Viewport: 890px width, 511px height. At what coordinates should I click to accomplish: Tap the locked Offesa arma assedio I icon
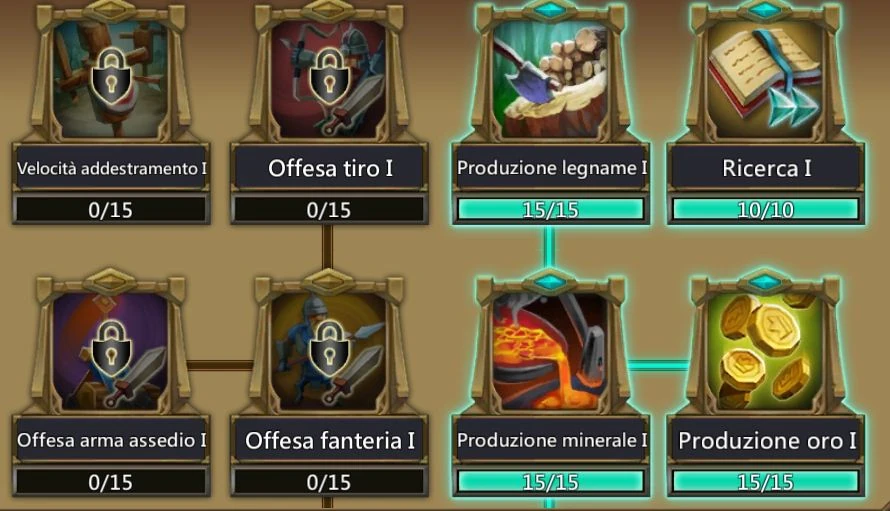pyautogui.click(x=111, y=351)
